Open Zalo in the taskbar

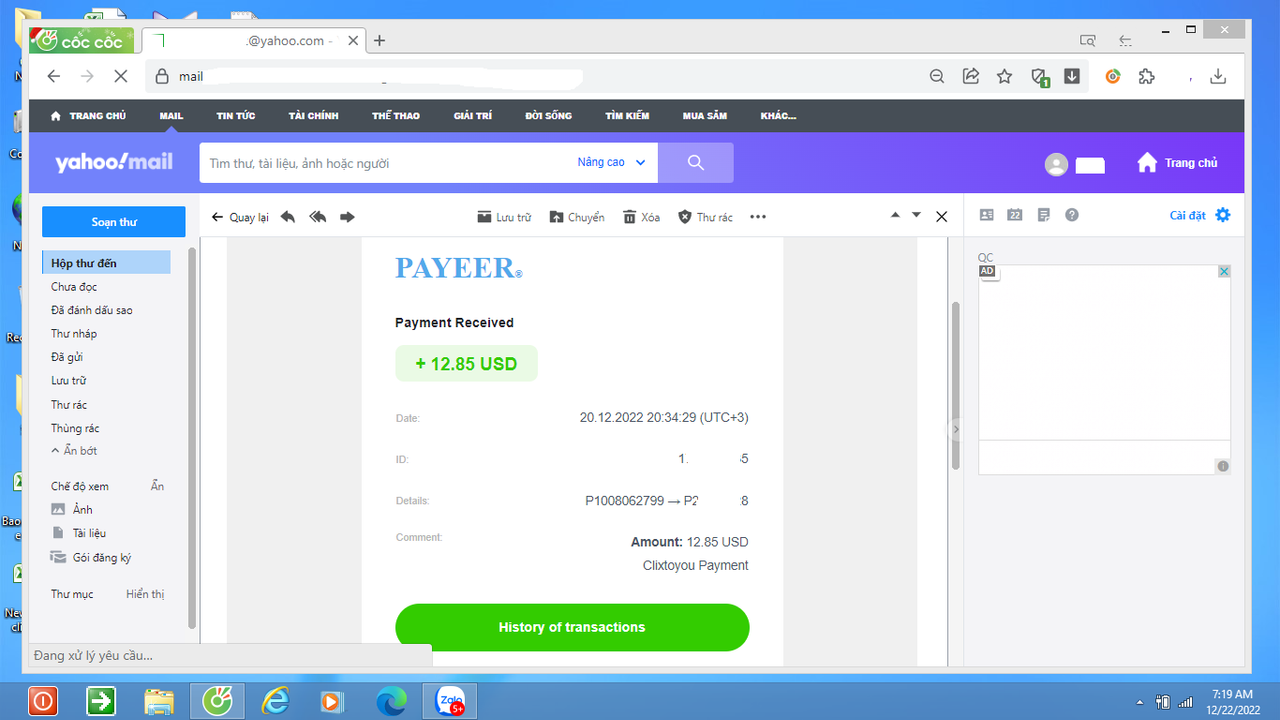click(x=451, y=701)
